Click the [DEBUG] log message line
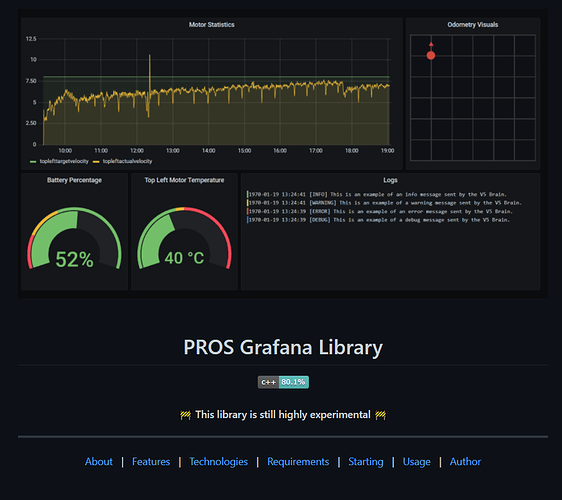 pos(378,220)
